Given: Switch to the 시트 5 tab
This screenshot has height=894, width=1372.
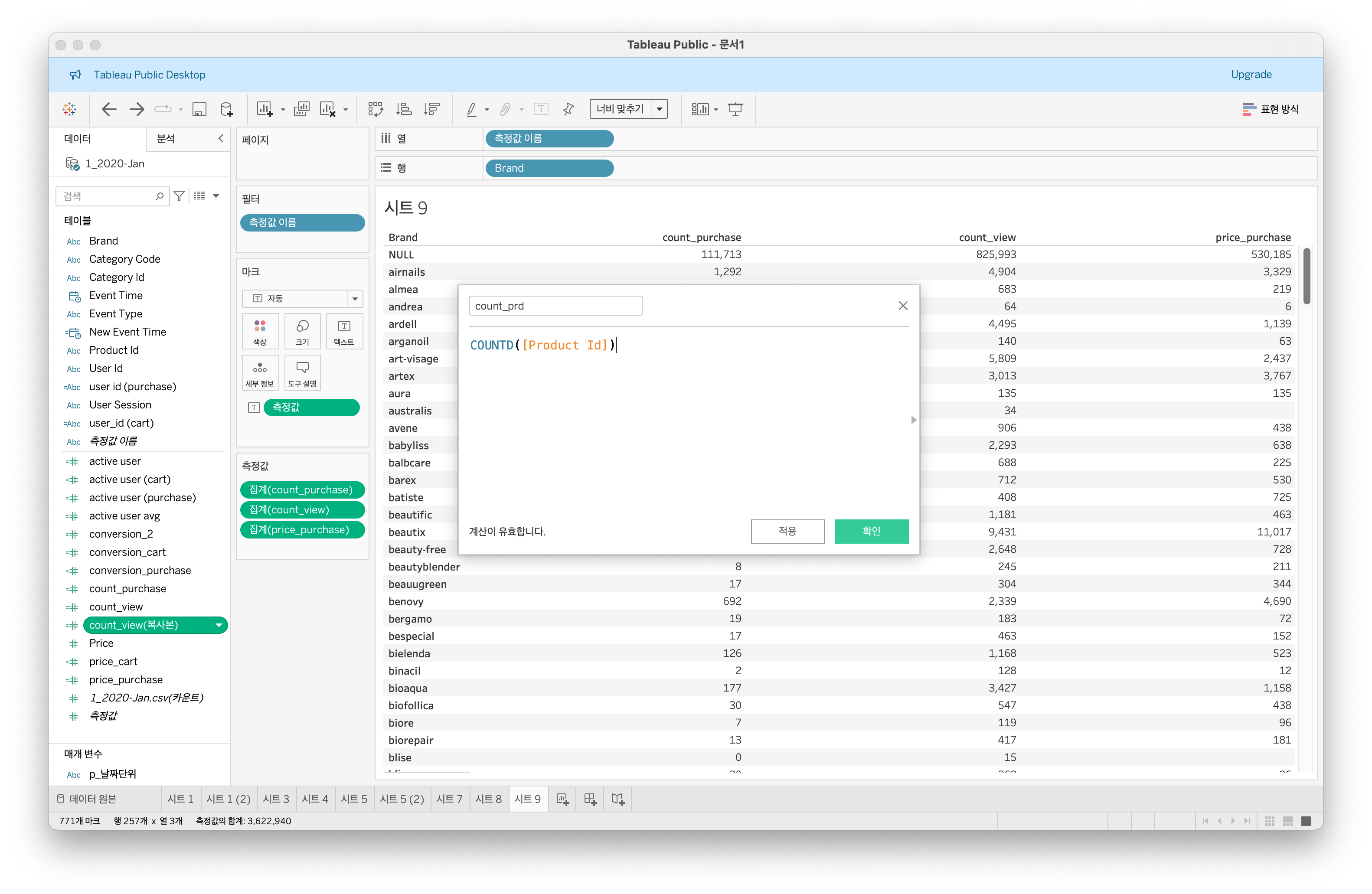Looking at the screenshot, I should (353, 799).
